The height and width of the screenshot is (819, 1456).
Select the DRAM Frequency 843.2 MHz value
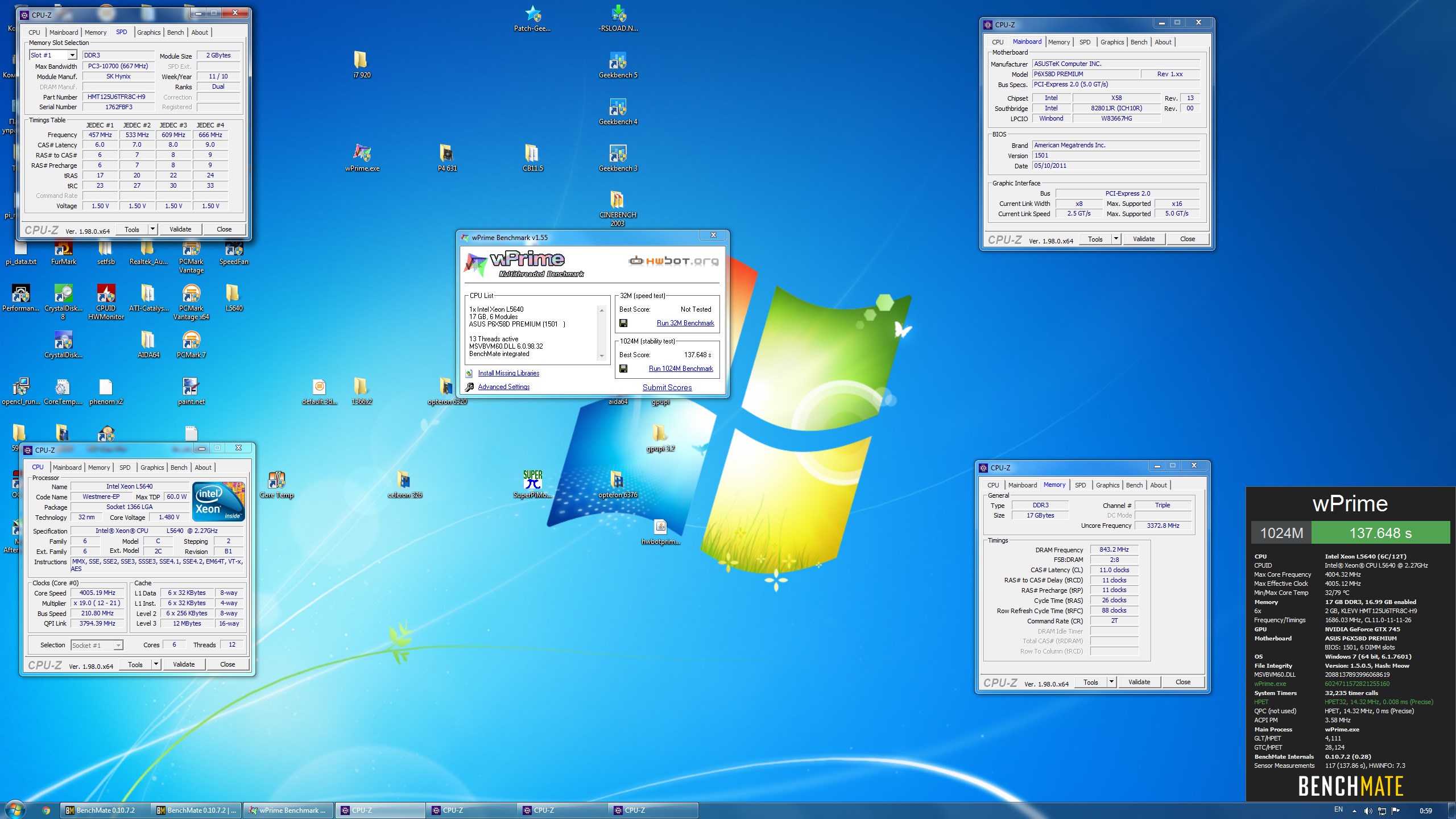[1114, 549]
